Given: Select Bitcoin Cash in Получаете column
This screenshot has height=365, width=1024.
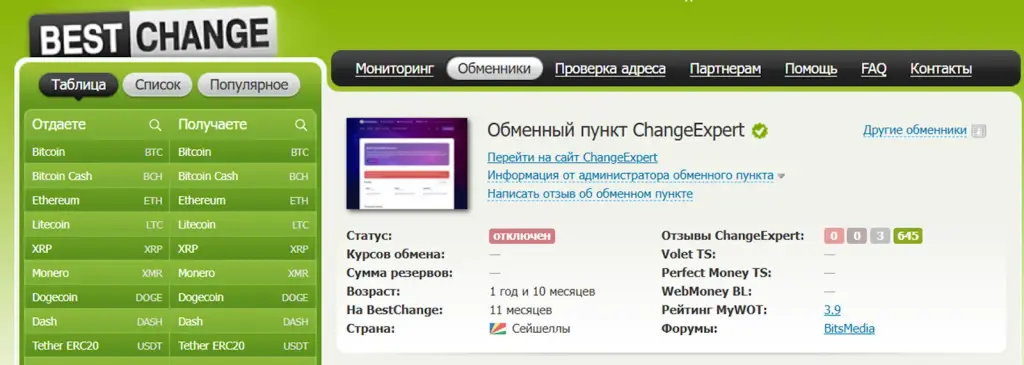Looking at the screenshot, I should point(243,176).
